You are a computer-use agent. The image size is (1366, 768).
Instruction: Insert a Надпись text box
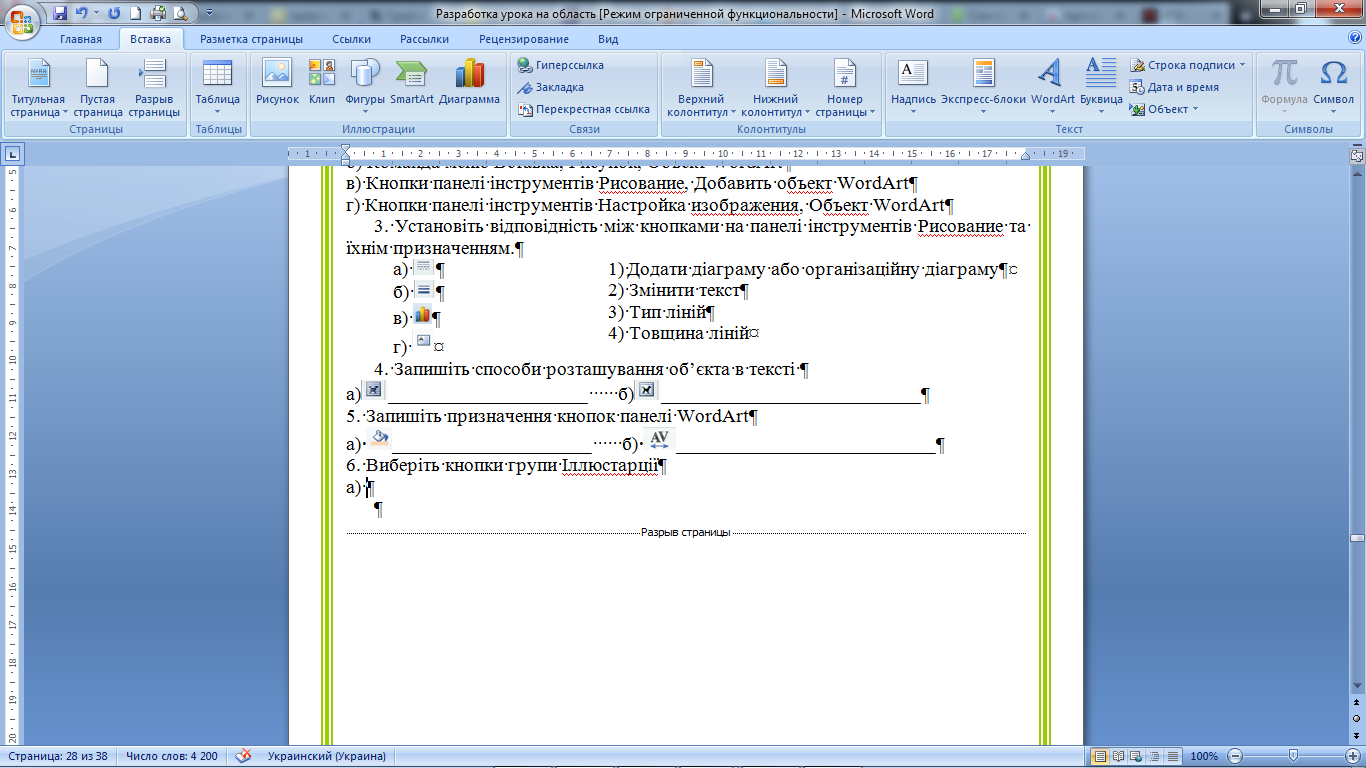pyautogui.click(x=913, y=89)
